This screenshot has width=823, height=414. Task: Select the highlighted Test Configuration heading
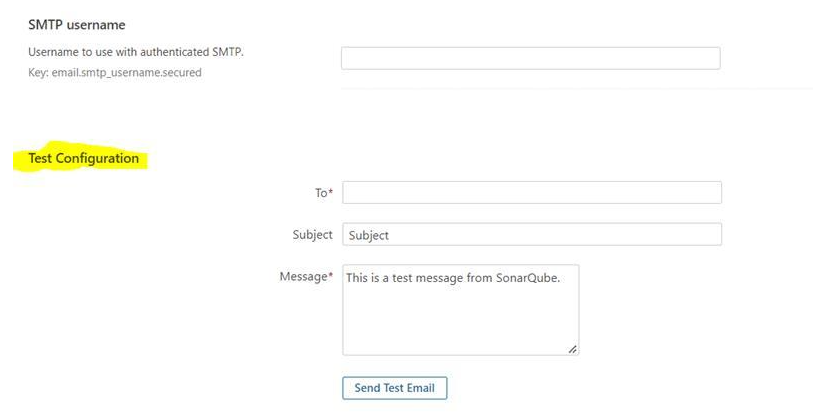coord(83,158)
